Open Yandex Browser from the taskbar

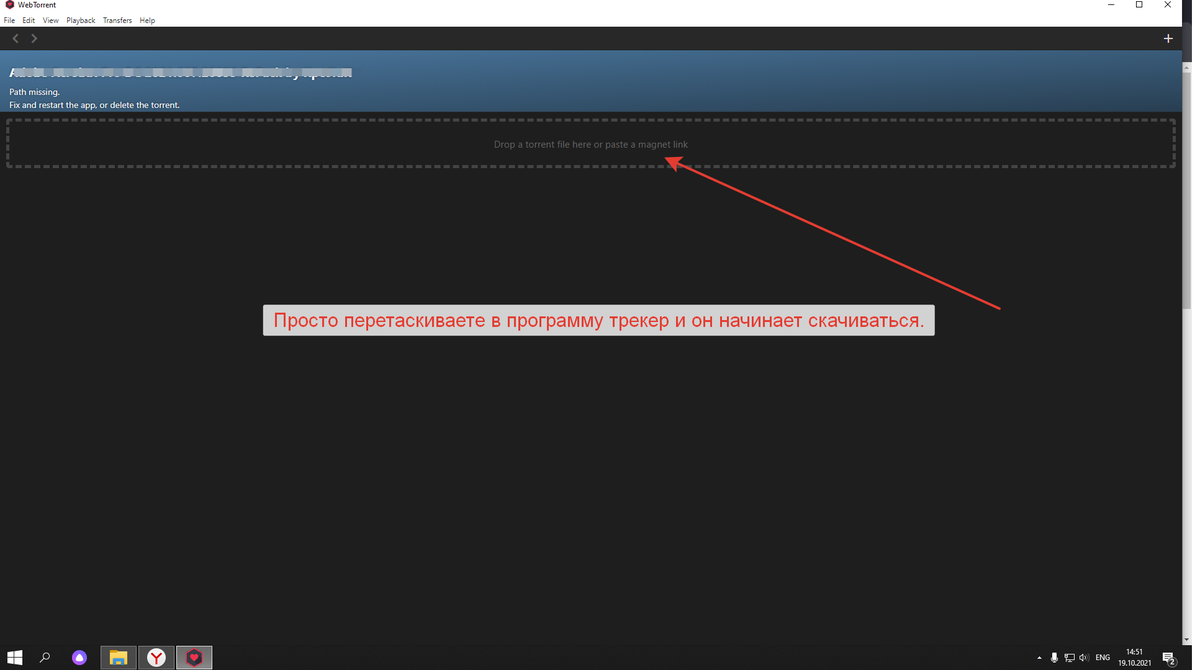pyautogui.click(x=156, y=657)
